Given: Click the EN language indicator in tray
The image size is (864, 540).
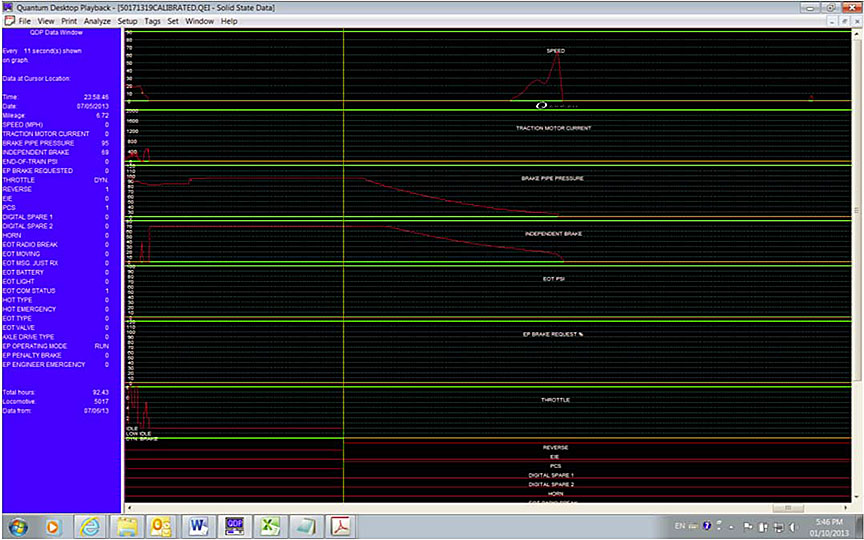Looking at the screenshot, I should coord(680,524).
